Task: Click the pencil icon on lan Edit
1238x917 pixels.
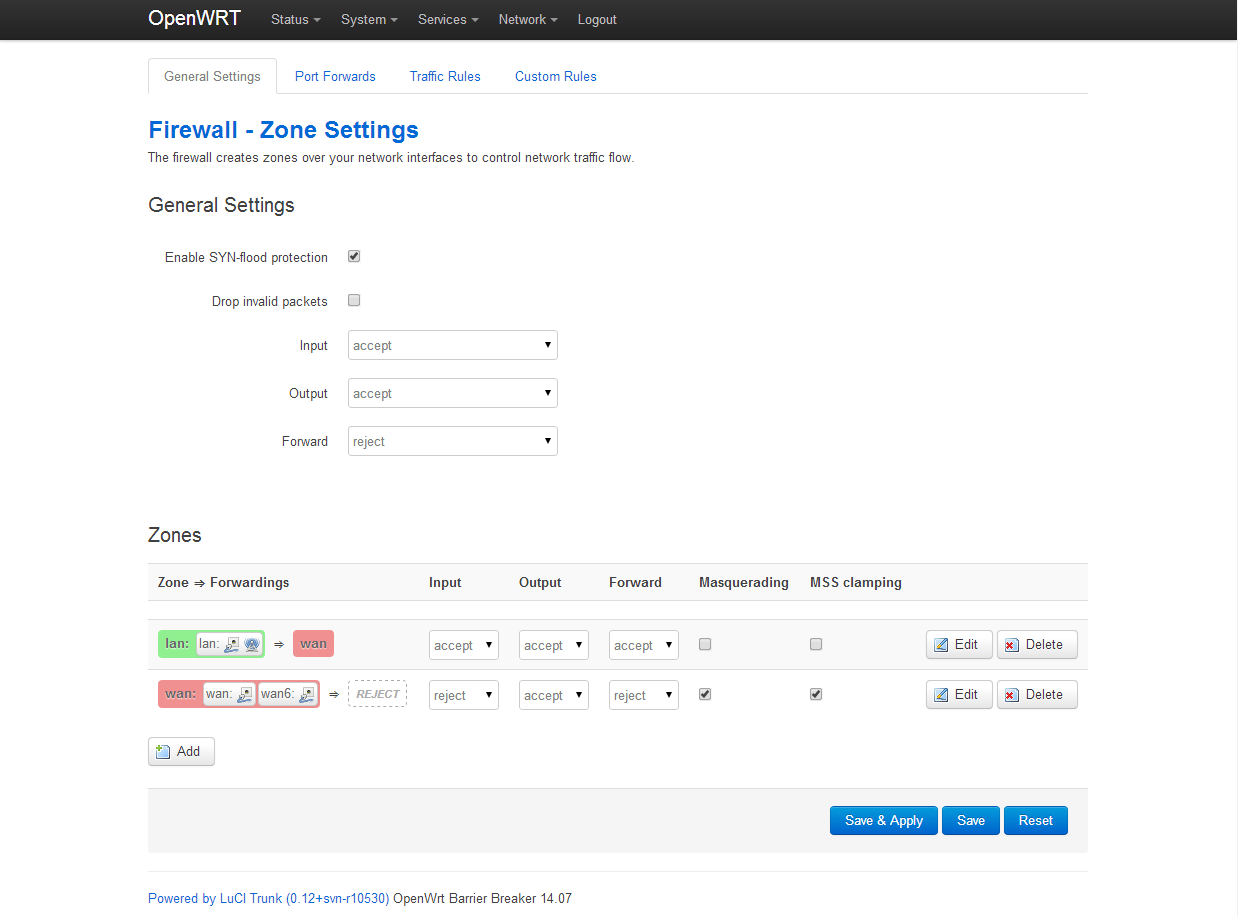Action: coord(941,645)
